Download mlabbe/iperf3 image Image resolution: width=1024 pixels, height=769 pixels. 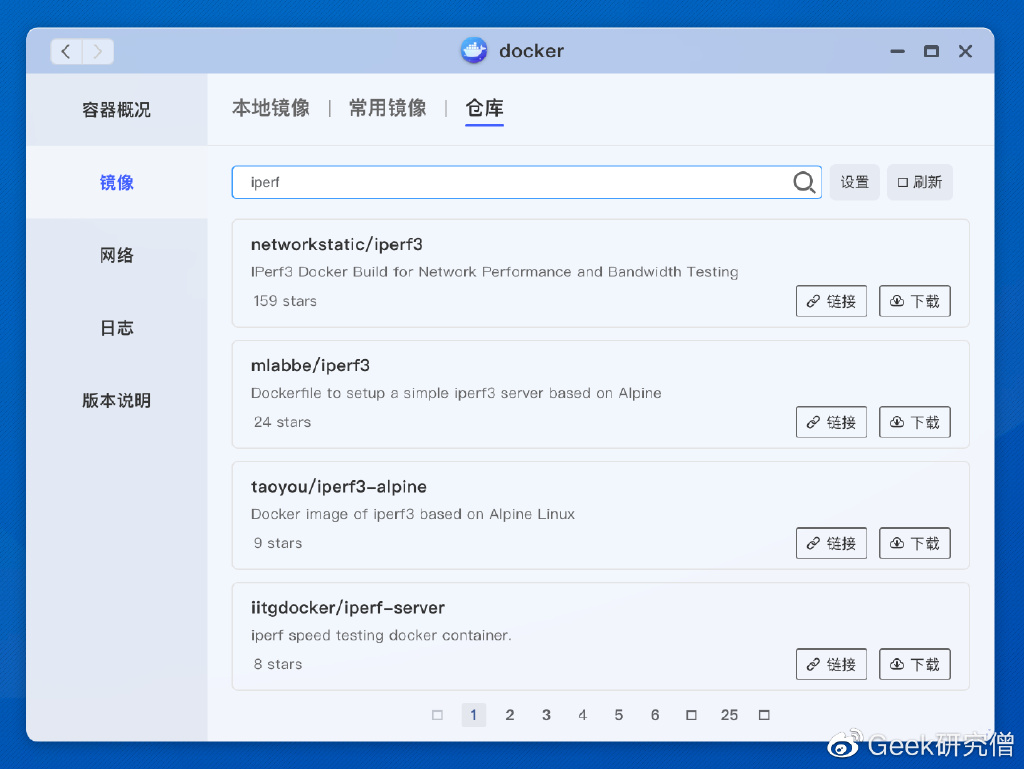[x=914, y=422]
